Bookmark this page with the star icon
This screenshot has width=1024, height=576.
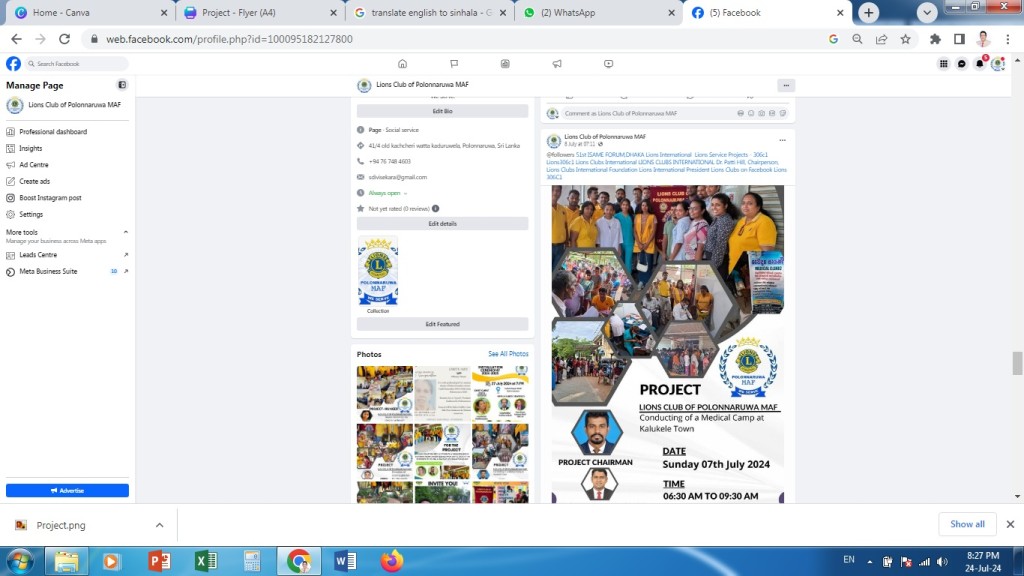905,39
